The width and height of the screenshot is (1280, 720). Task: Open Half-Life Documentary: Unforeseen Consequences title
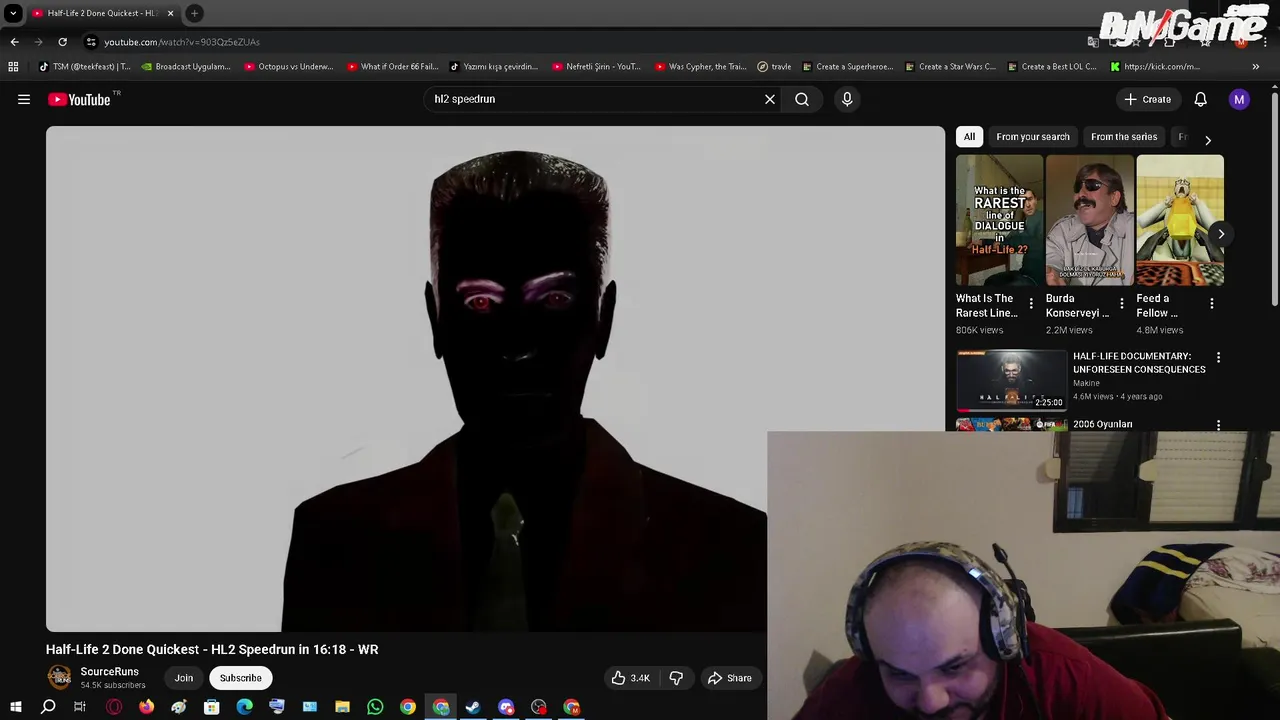tap(1139, 363)
